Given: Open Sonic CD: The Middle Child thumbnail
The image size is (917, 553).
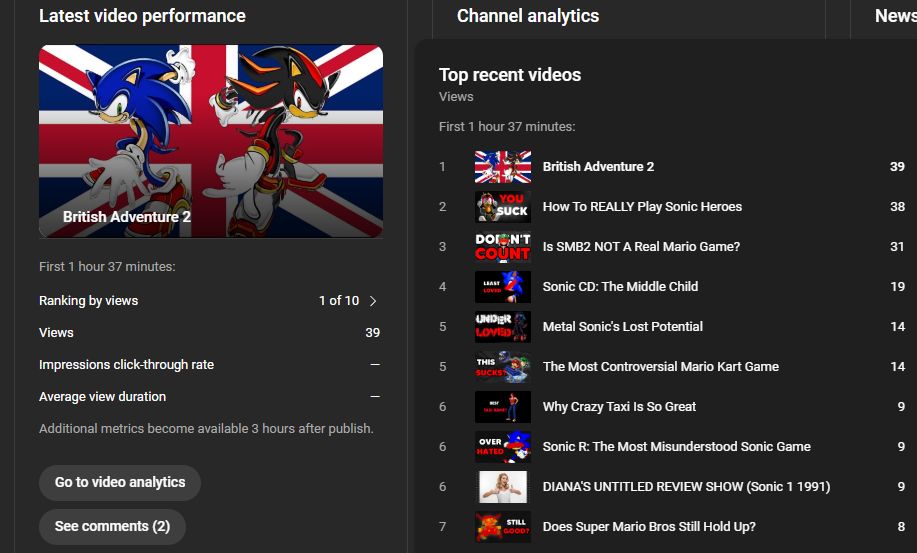Looking at the screenshot, I should [x=503, y=286].
